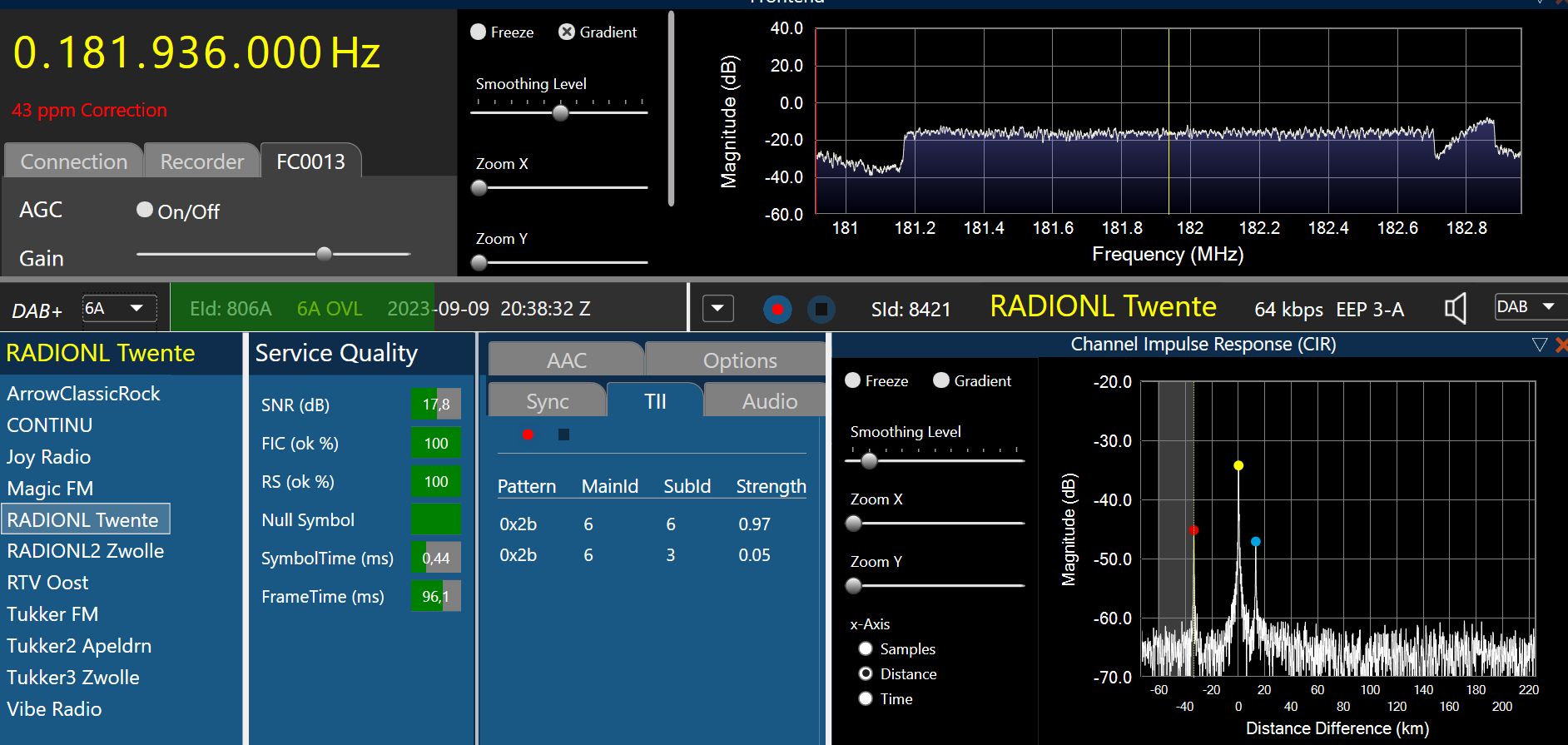This screenshot has width=1568, height=745.
Task: Click the Pattern column header
Action: (x=527, y=486)
